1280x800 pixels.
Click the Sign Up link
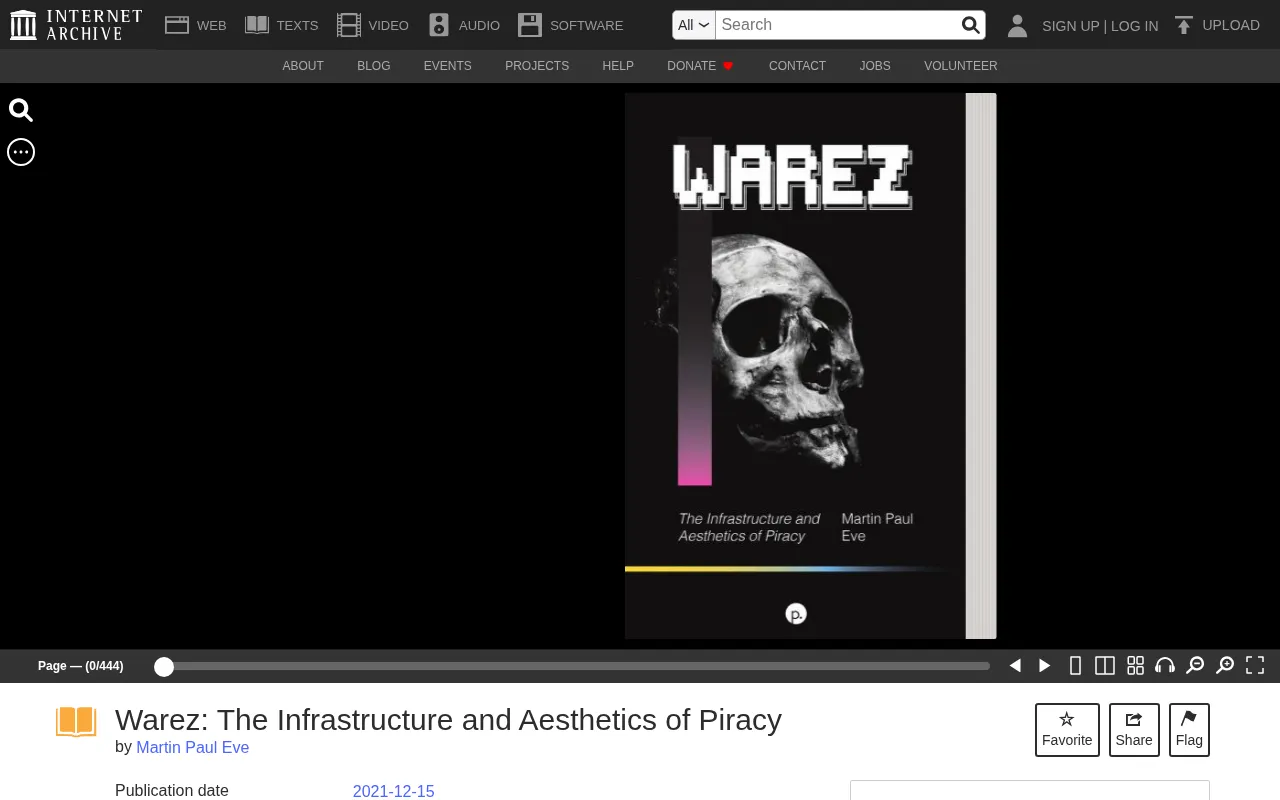1070,26
